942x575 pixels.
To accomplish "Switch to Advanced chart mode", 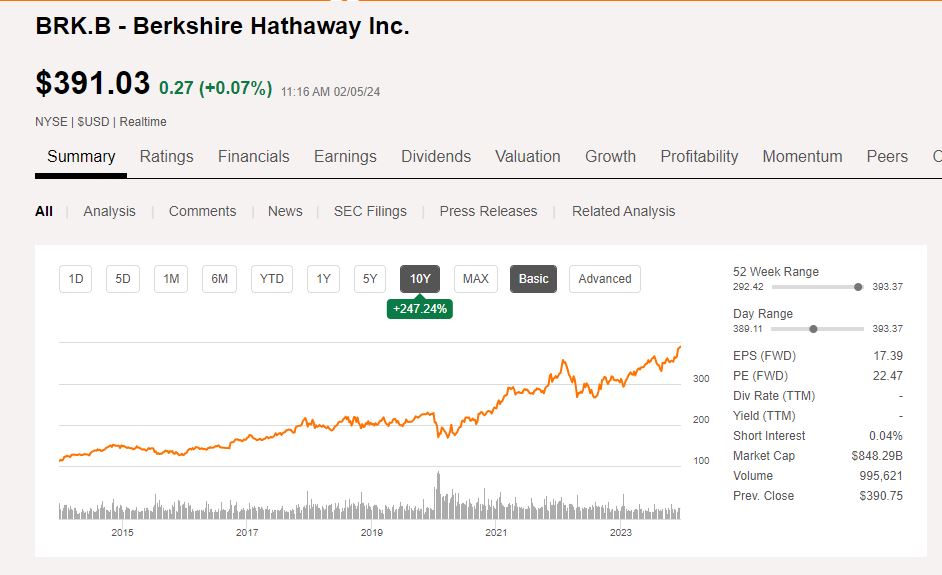I will 605,279.
